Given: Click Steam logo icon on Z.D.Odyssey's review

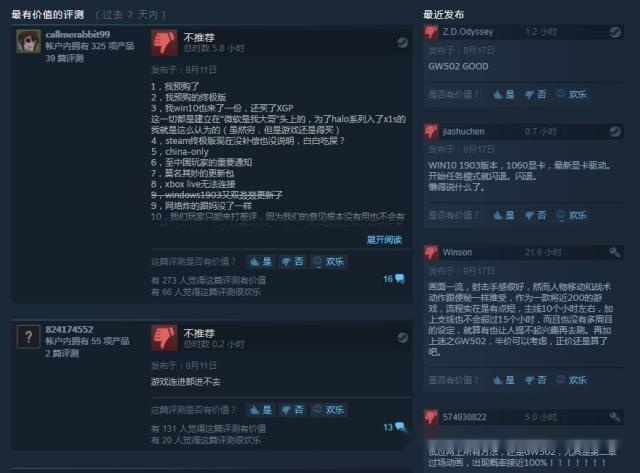Looking at the screenshot, I should pyautogui.click(x=615, y=32).
